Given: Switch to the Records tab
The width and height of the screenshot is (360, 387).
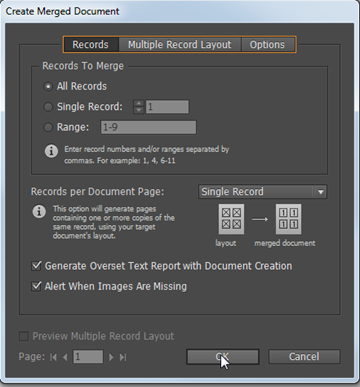Looking at the screenshot, I should coord(91,44).
